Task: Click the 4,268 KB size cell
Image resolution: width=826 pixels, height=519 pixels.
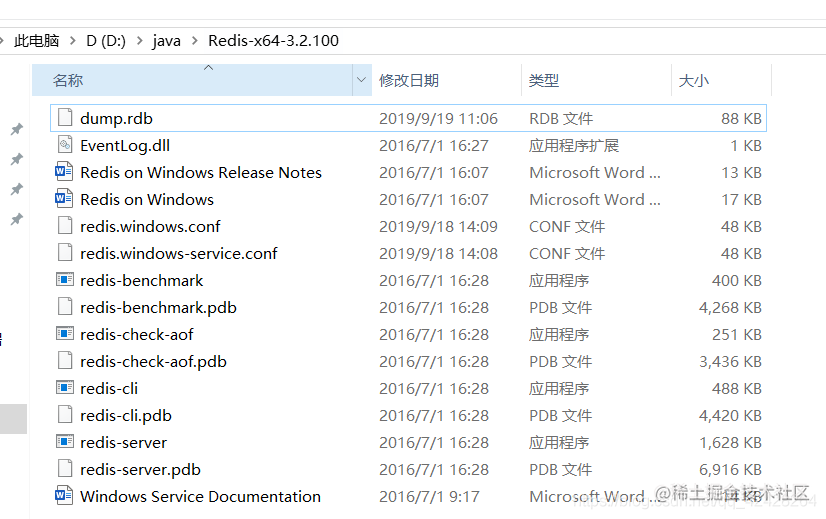Action: 730,307
